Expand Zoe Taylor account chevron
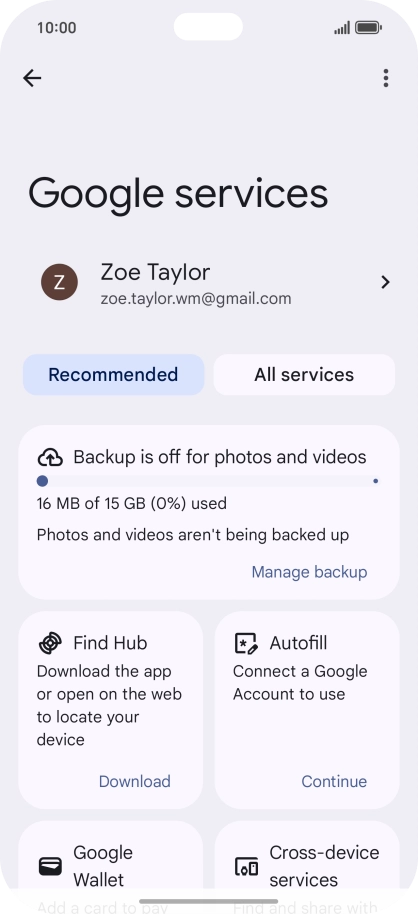418x914 pixels. [385, 282]
